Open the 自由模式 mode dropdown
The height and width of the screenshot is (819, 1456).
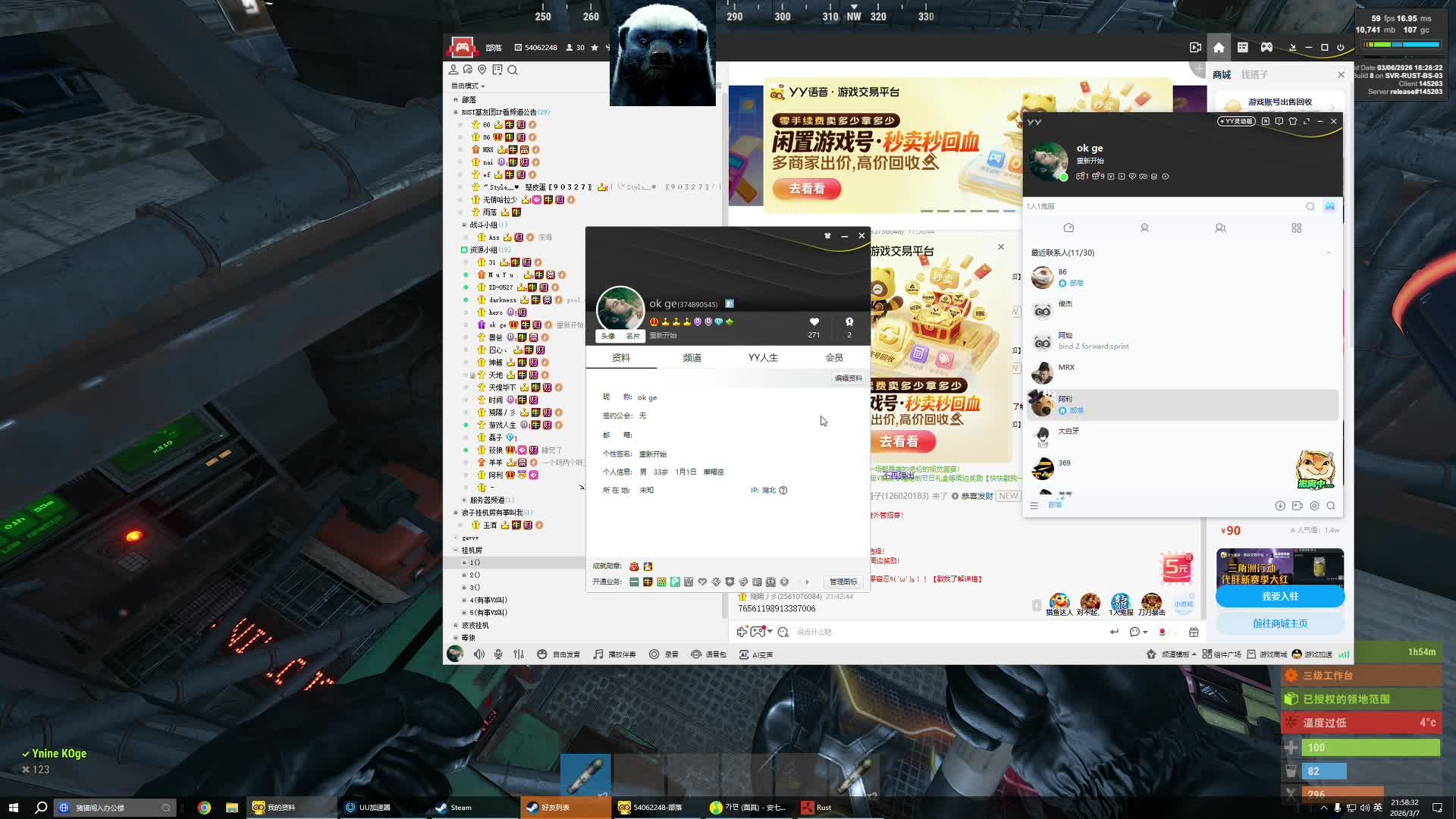tap(468, 86)
